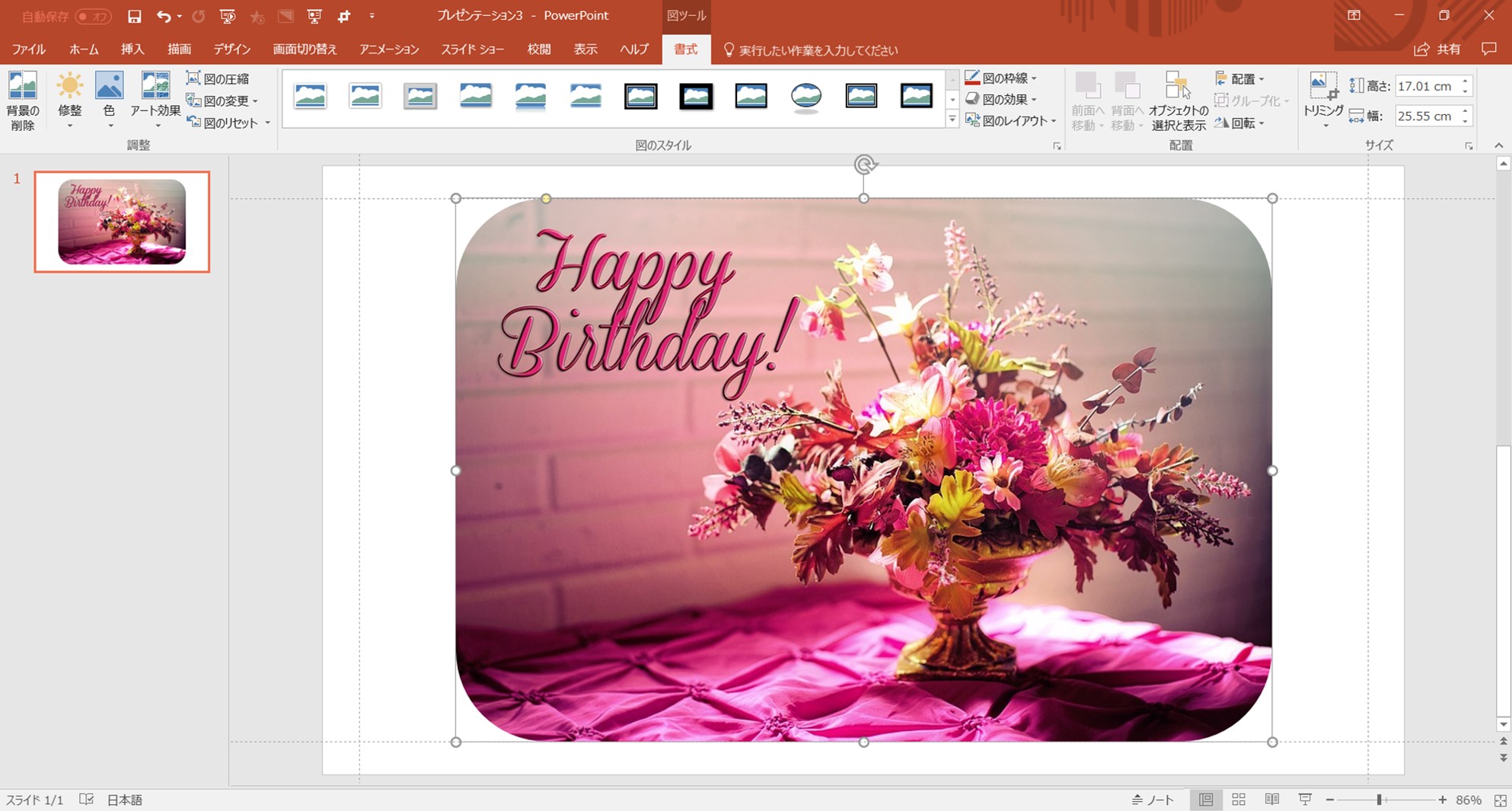Toggle the AutoSave switch
The image size is (1512, 811).
point(93,16)
